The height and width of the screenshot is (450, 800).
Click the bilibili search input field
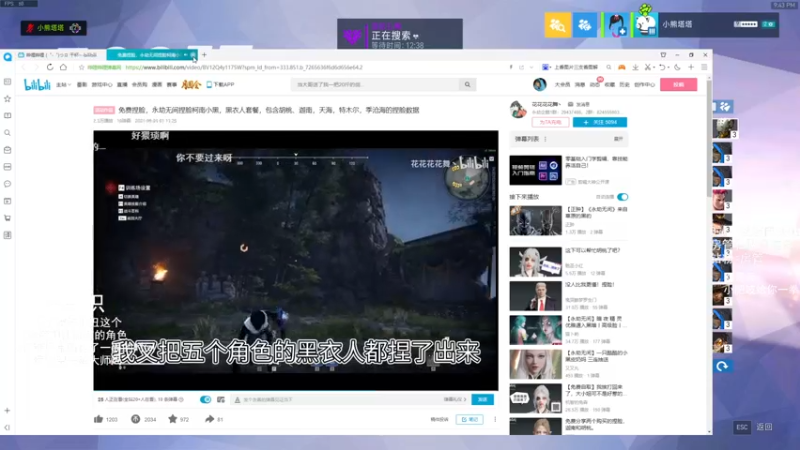[x=376, y=85]
